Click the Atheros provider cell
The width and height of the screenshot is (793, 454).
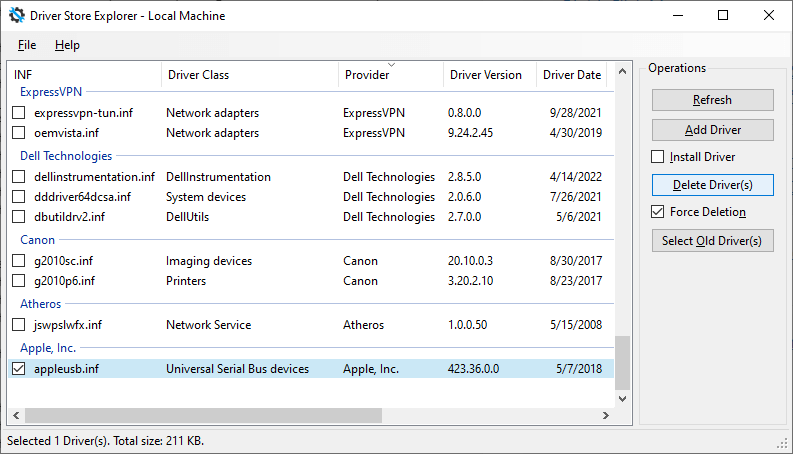[363, 325]
